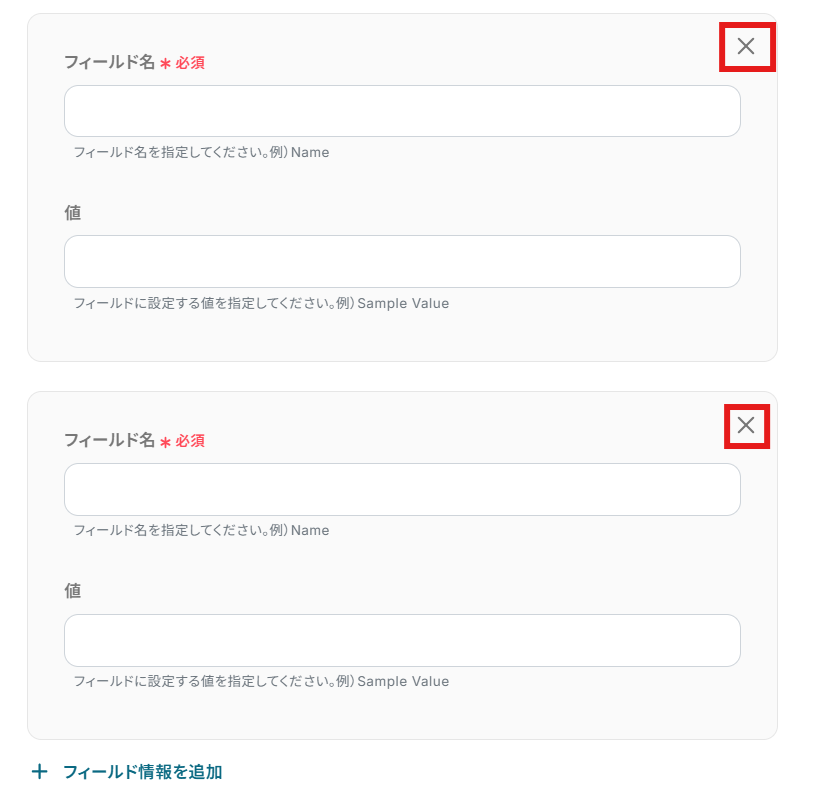Viewport: 838px width, 811px height.
Task: Remove the second field card with X
Action: pyautogui.click(x=746, y=426)
